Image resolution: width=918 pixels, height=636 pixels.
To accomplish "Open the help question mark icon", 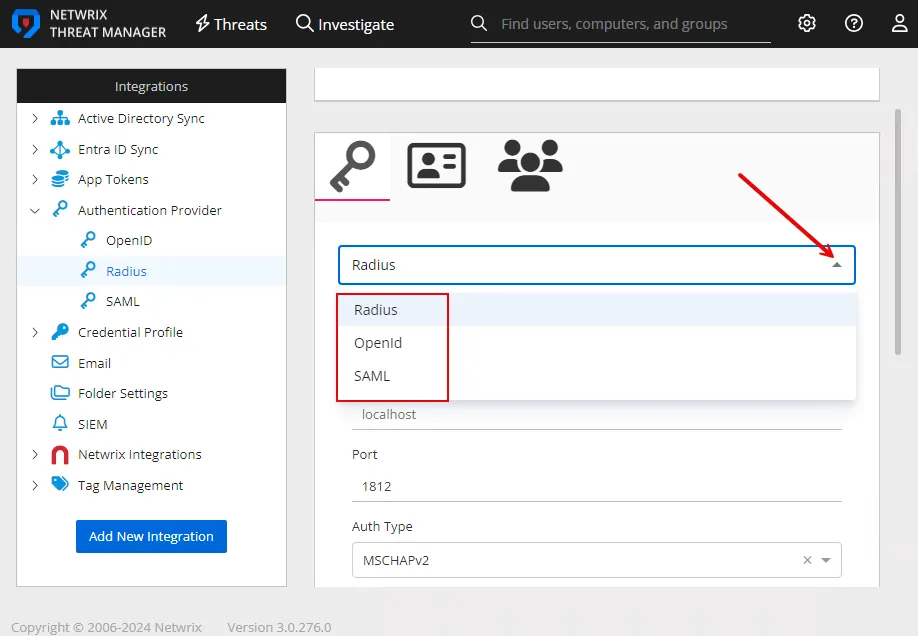I will tap(854, 23).
